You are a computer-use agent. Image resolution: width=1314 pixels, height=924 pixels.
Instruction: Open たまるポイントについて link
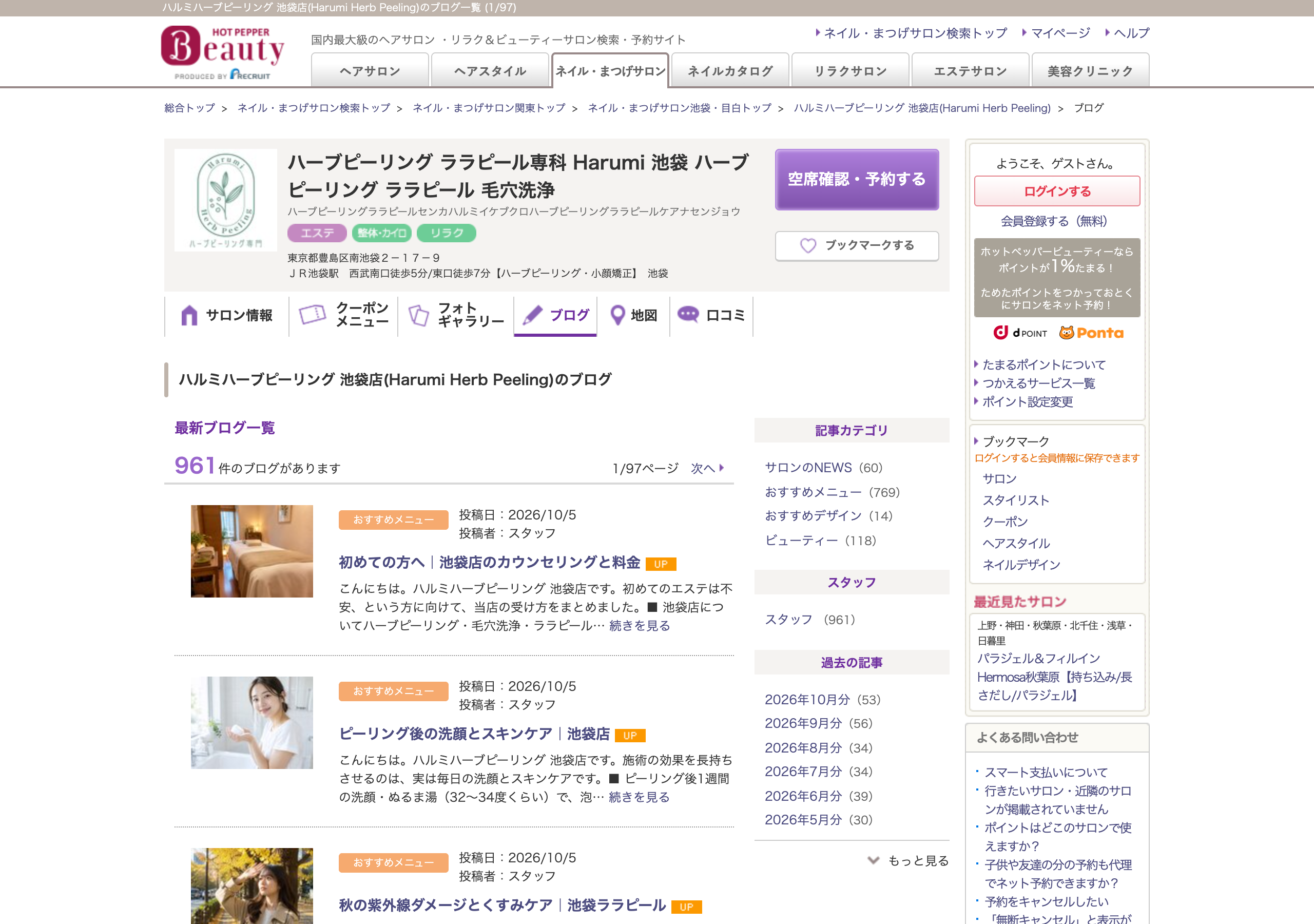(x=1044, y=364)
